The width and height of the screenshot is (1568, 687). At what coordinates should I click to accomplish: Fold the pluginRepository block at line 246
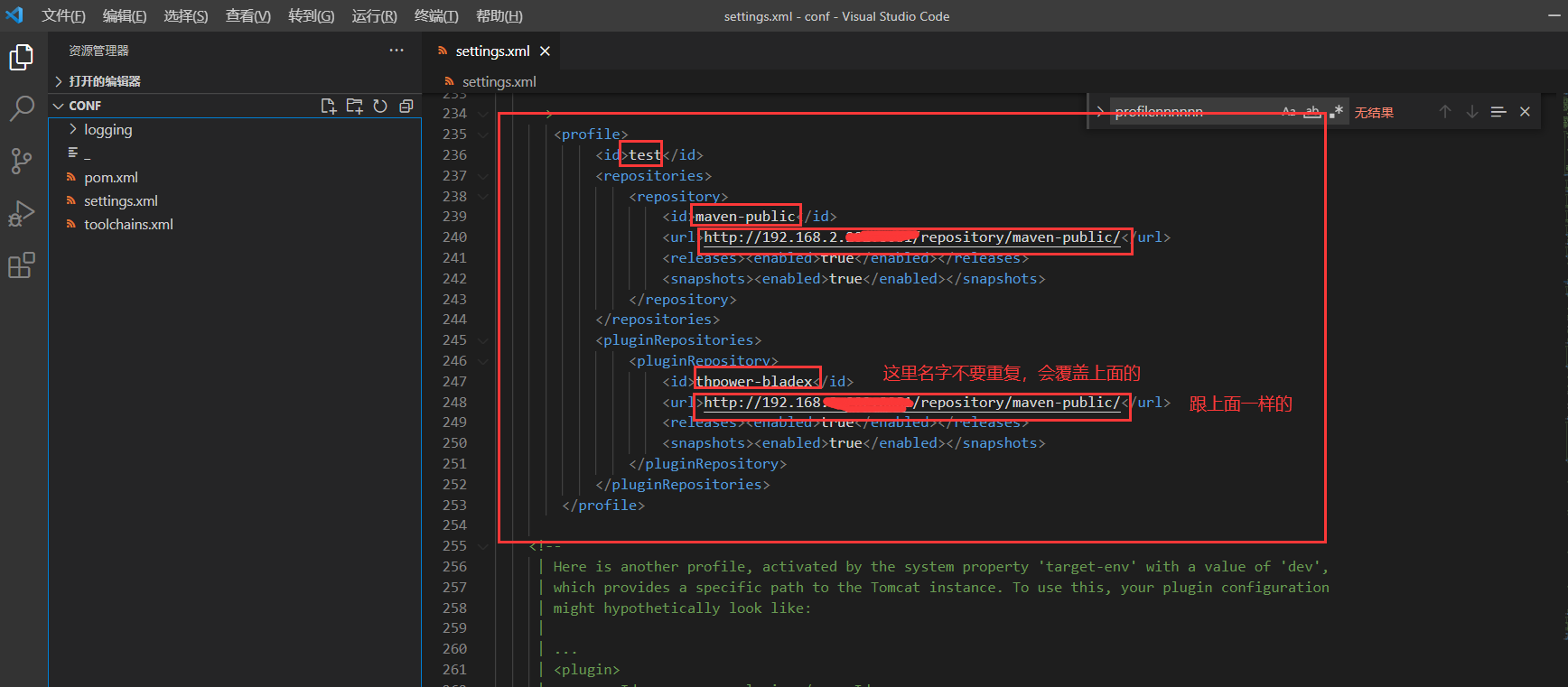483,361
